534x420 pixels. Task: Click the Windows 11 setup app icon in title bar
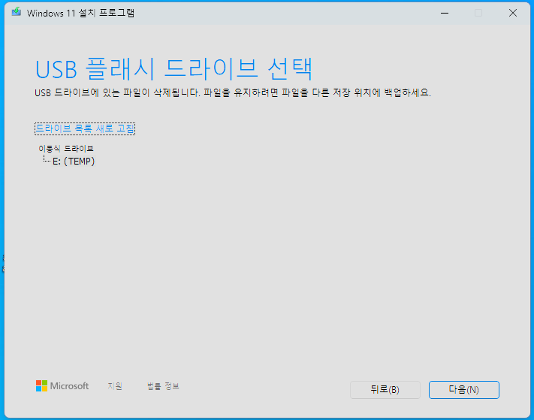point(16,13)
